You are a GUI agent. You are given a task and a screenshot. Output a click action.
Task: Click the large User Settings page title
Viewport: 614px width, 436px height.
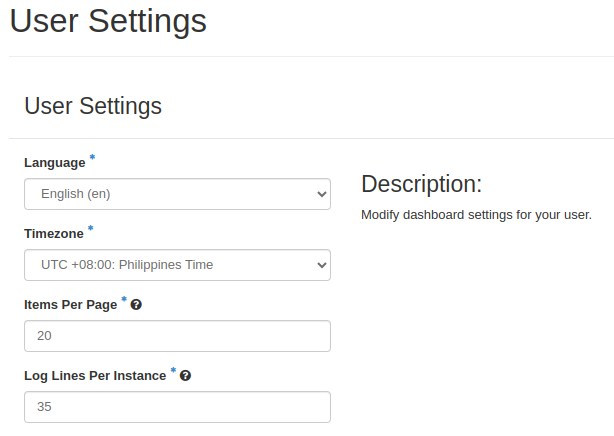pos(108,21)
